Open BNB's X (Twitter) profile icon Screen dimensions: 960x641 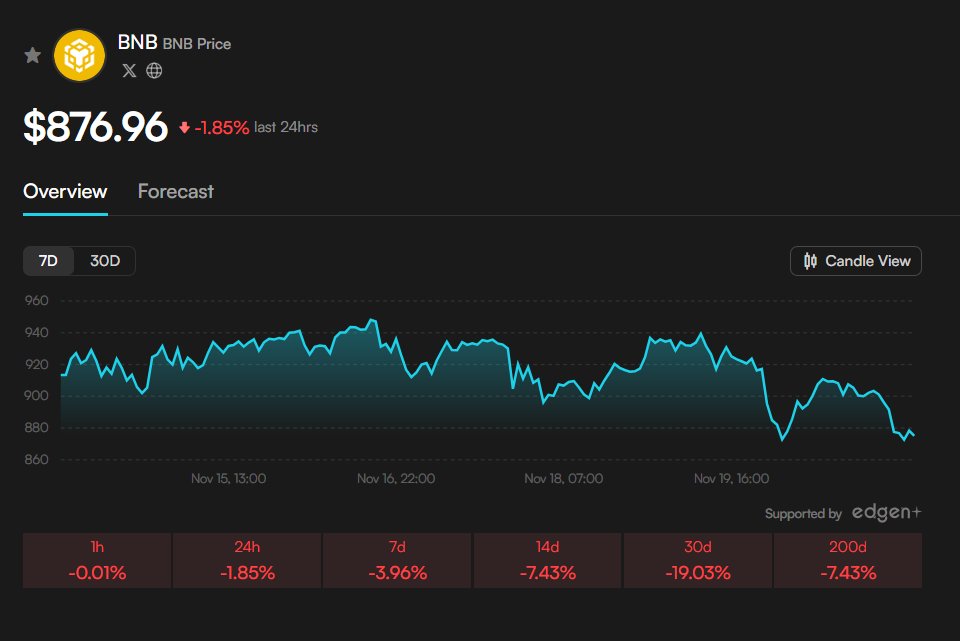point(129,71)
